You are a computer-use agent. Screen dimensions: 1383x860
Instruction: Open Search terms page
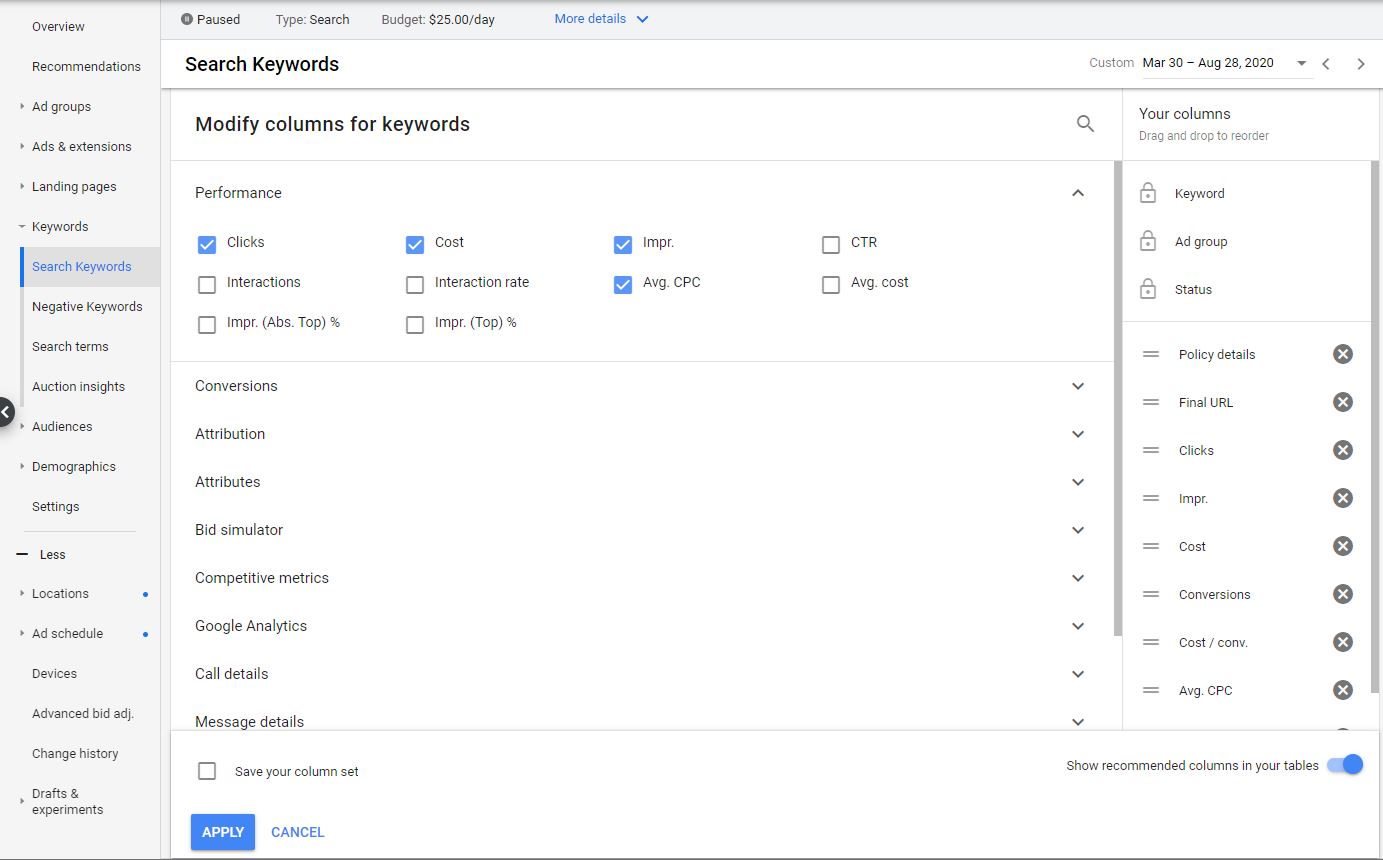pyautogui.click(x=70, y=346)
